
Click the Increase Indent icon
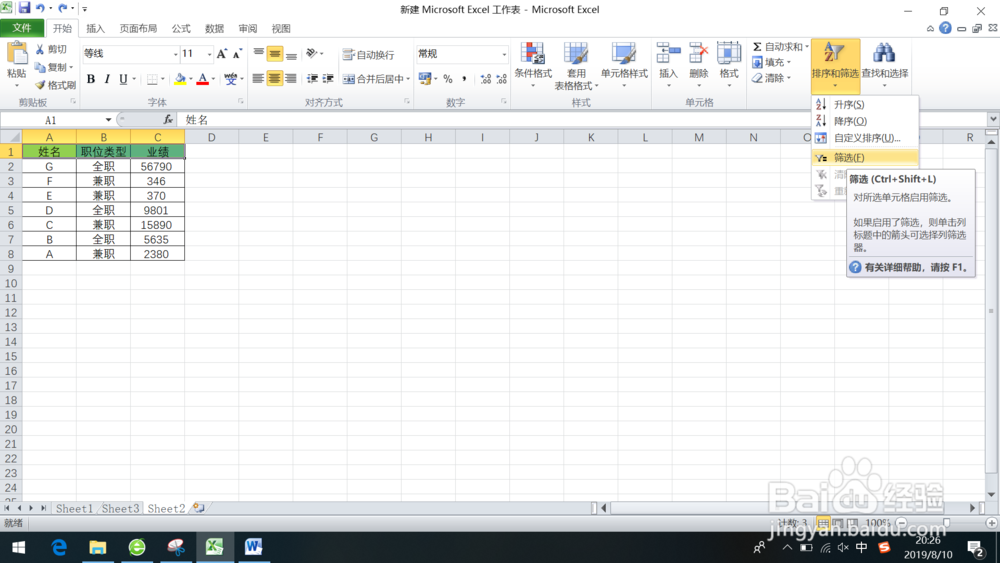click(x=328, y=79)
